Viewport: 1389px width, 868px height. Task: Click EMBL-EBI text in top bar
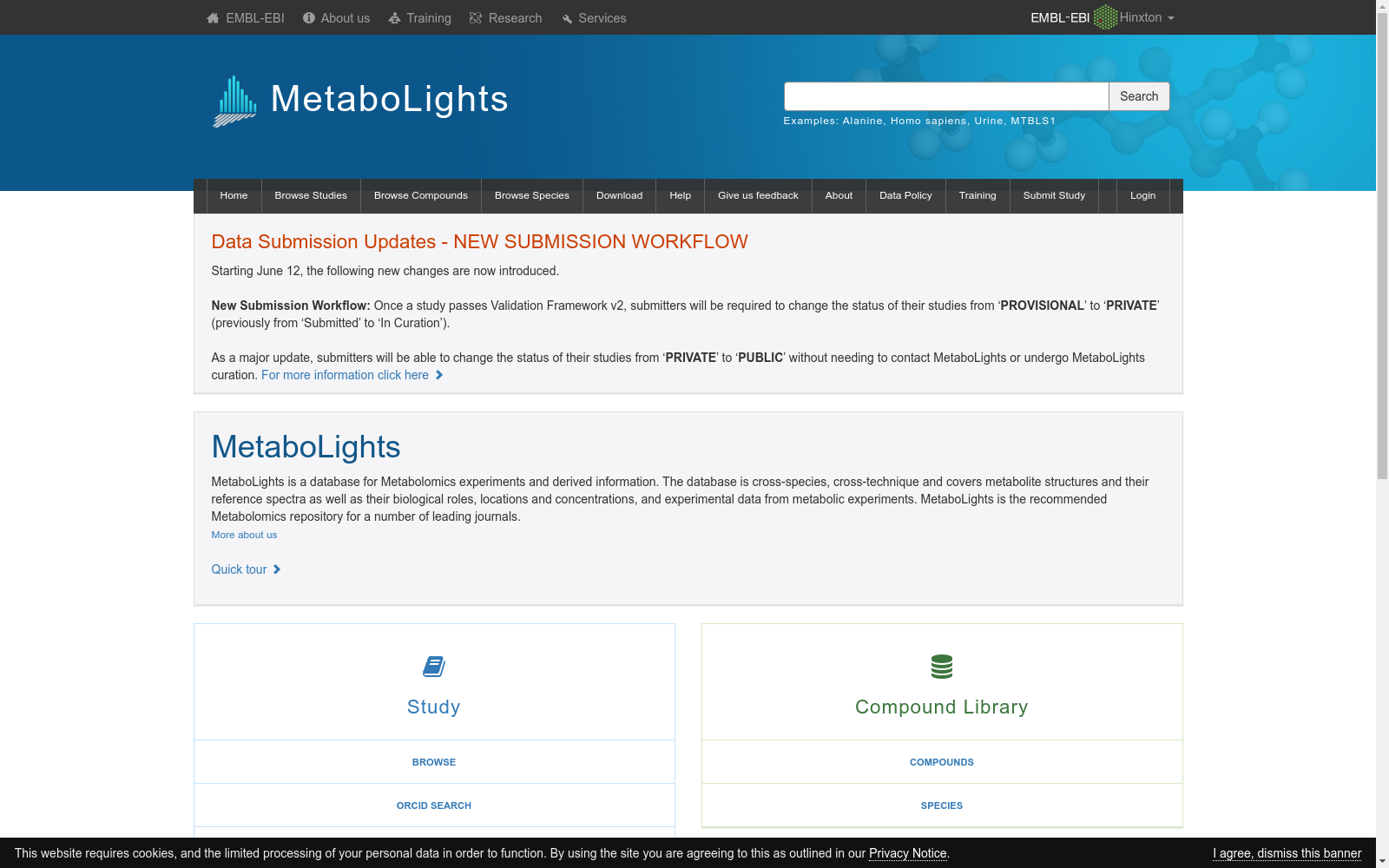coord(255,18)
